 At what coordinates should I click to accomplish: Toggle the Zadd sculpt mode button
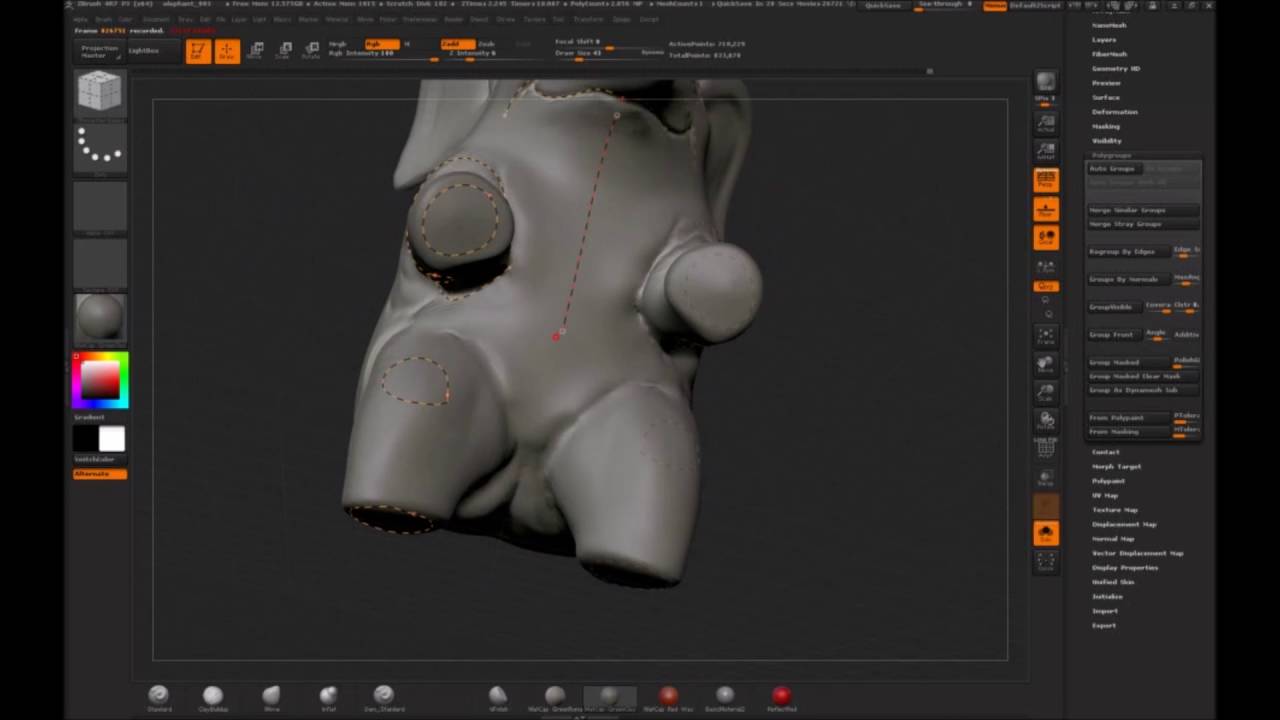coord(458,44)
